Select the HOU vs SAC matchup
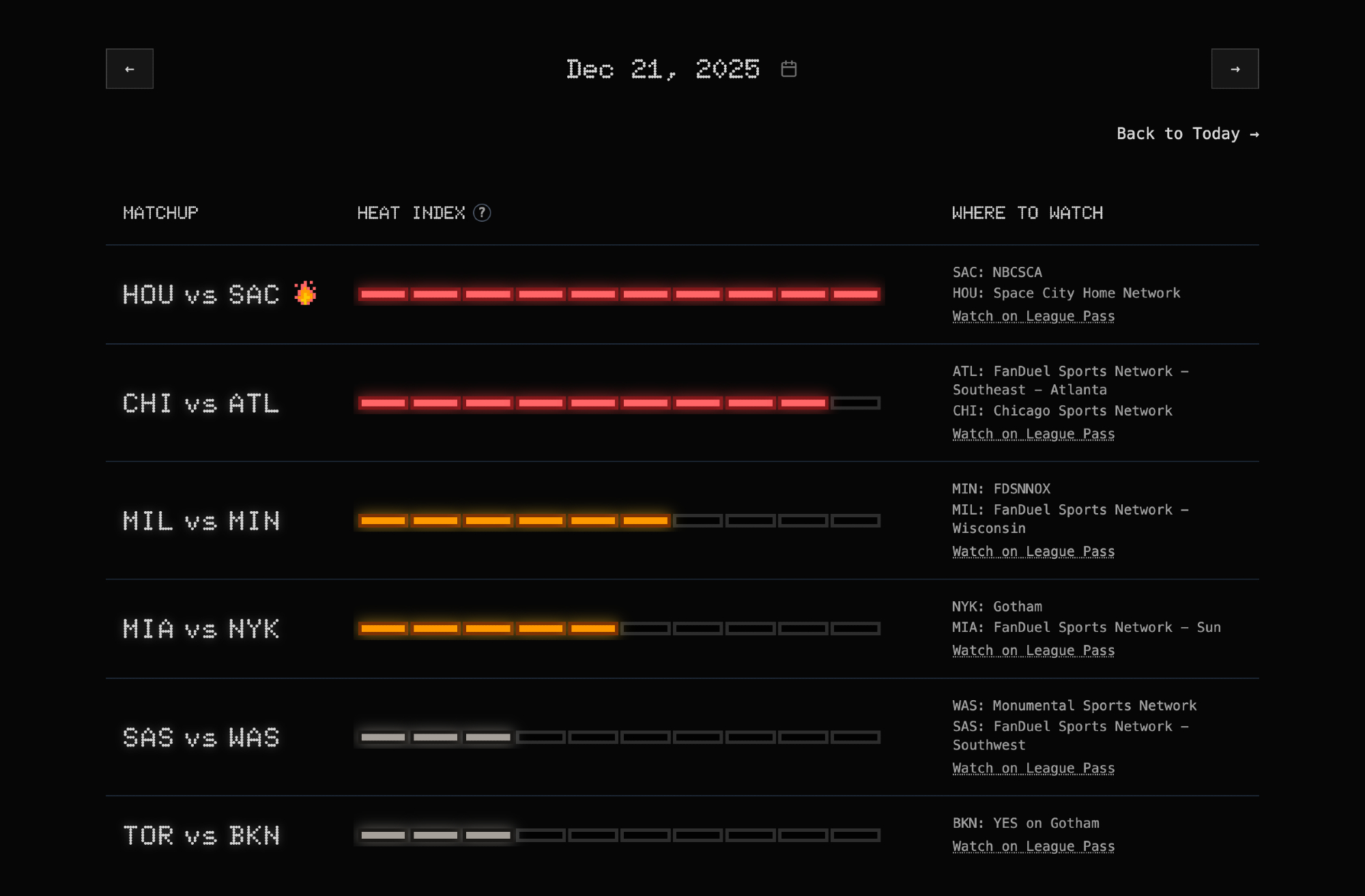The width and height of the screenshot is (1365, 896). click(201, 295)
